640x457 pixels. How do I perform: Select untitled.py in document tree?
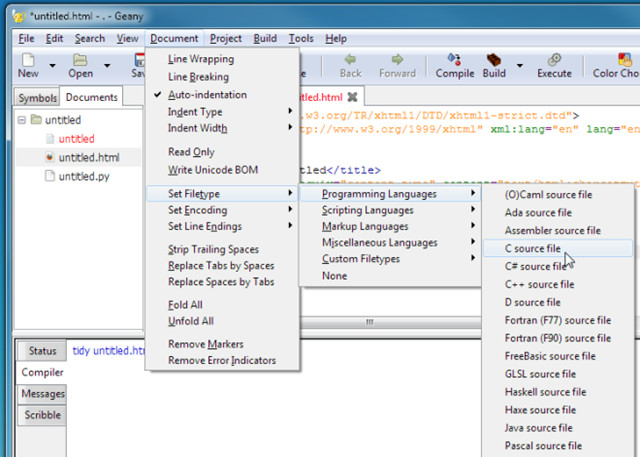click(x=84, y=176)
